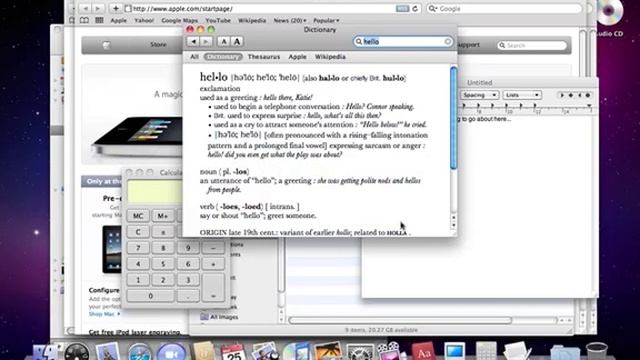Click the Apple logo on the Apple site
640x360 pixels.
(106, 45)
